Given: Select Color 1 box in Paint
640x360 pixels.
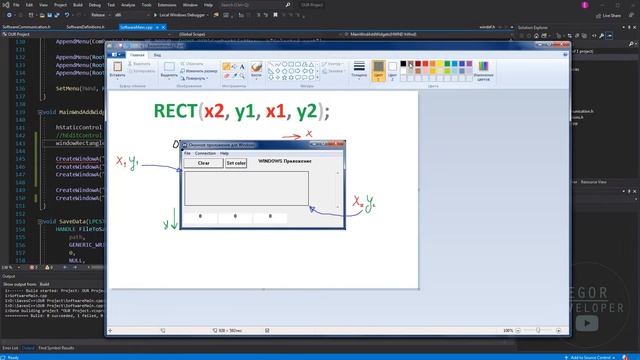Looking at the screenshot, I should pyautogui.click(x=378, y=70).
